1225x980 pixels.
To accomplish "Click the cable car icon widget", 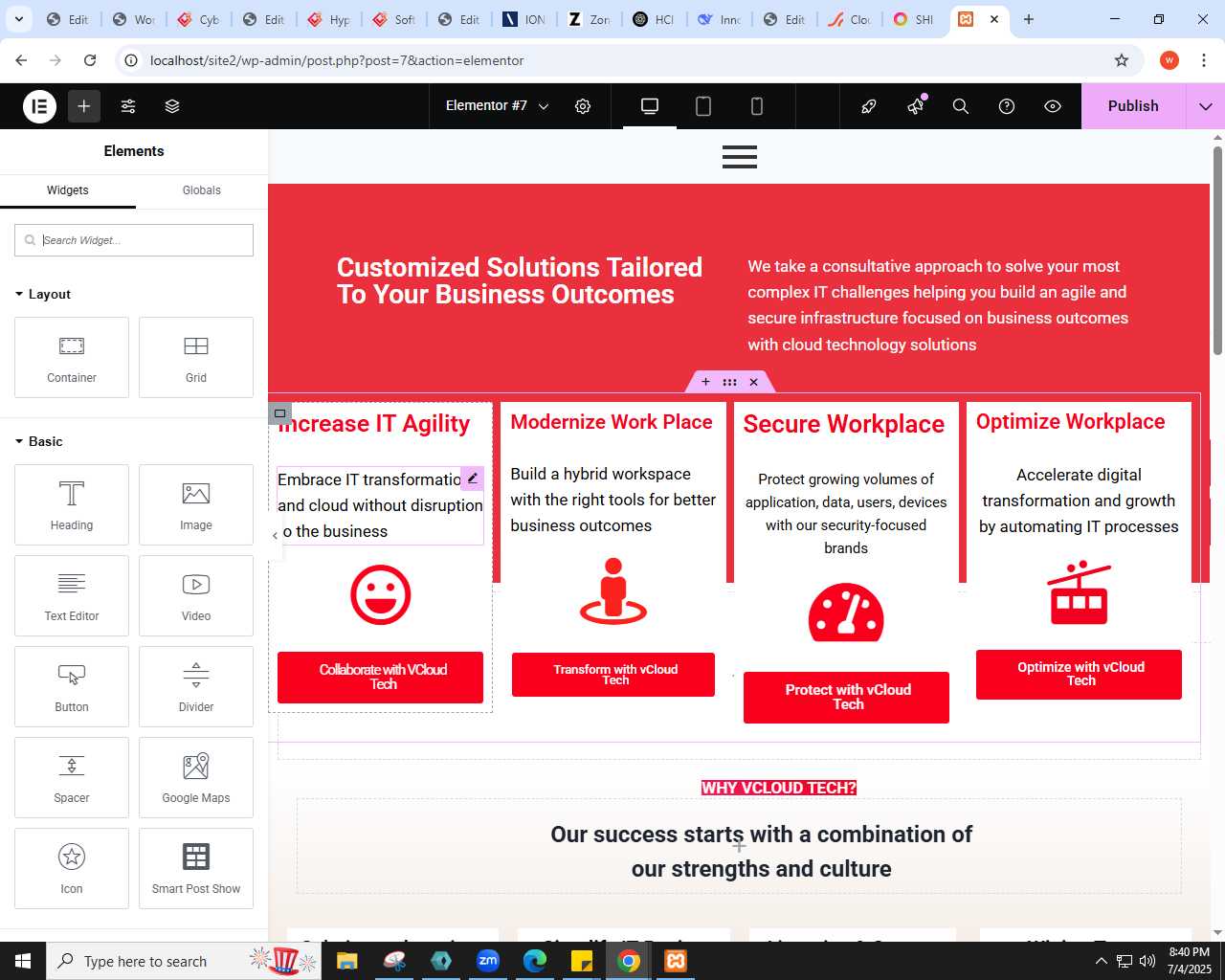I will coord(1080,593).
